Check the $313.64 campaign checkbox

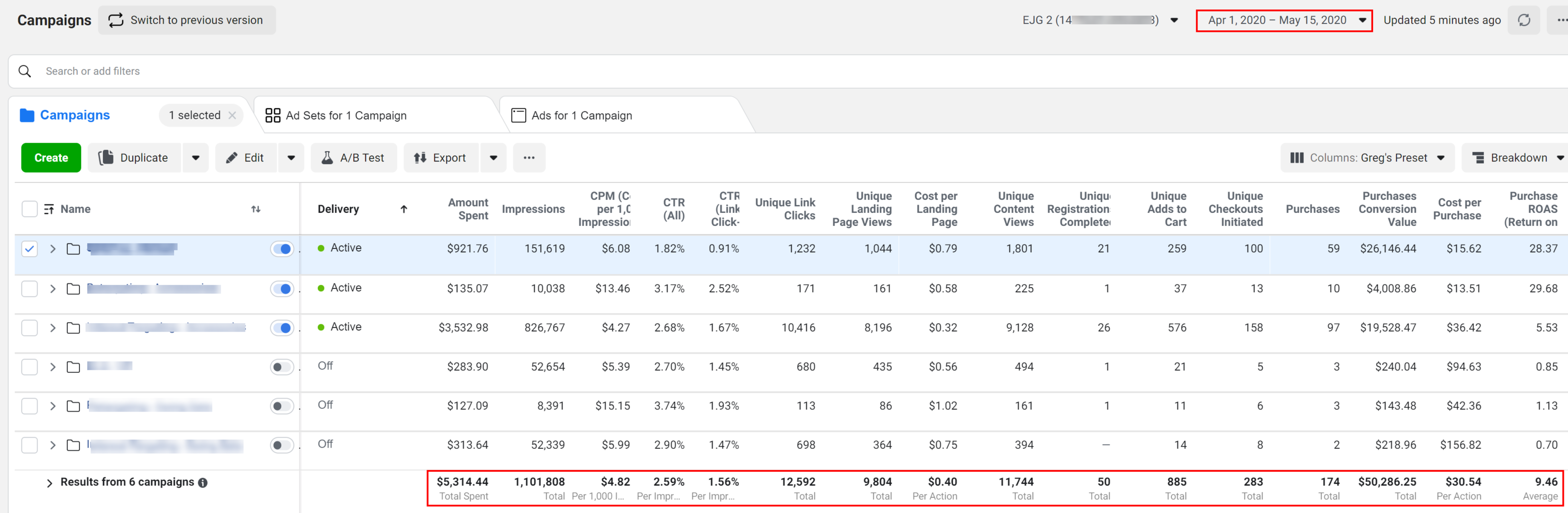coord(29,445)
